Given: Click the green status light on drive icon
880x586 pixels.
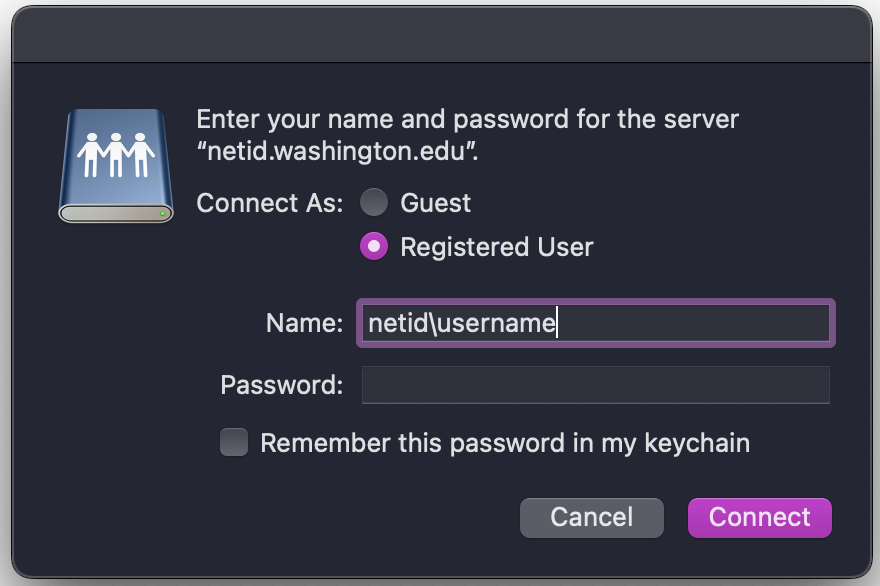Looking at the screenshot, I should [x=162, y=214].
